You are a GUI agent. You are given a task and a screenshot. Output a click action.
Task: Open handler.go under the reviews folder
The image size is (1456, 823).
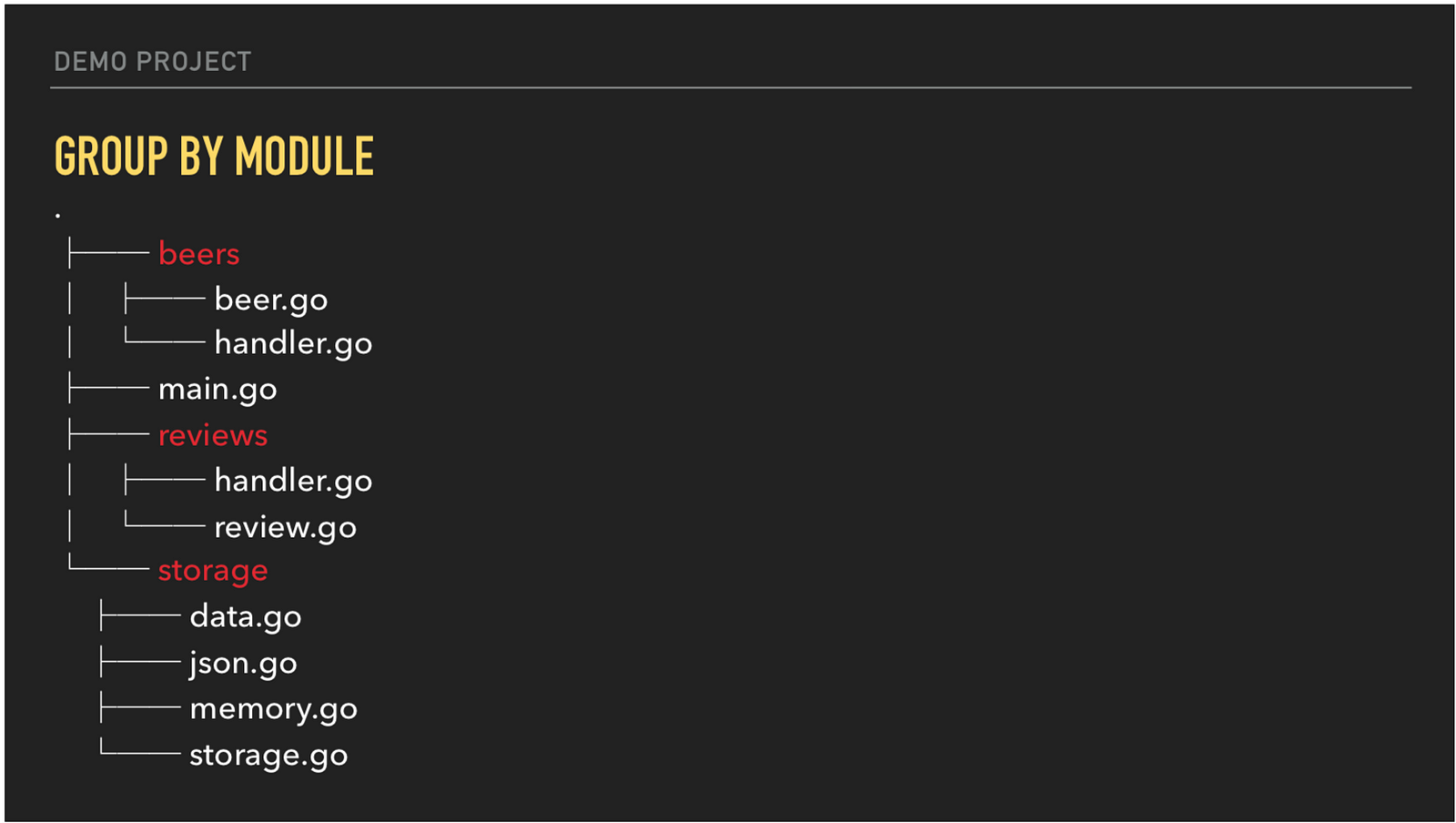[293, 481]
